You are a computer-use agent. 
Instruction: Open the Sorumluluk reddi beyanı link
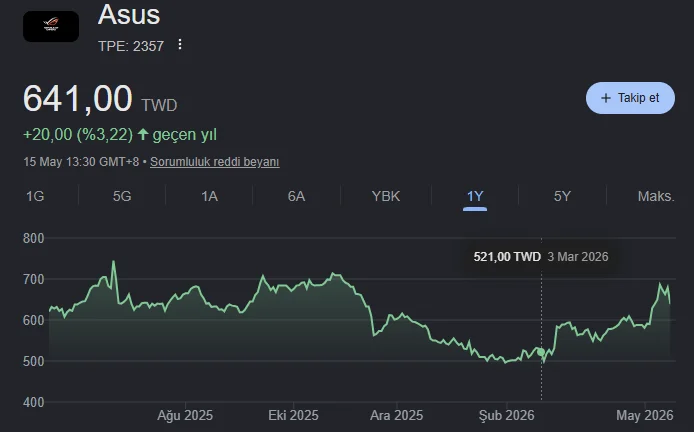[x=215, y=162]
